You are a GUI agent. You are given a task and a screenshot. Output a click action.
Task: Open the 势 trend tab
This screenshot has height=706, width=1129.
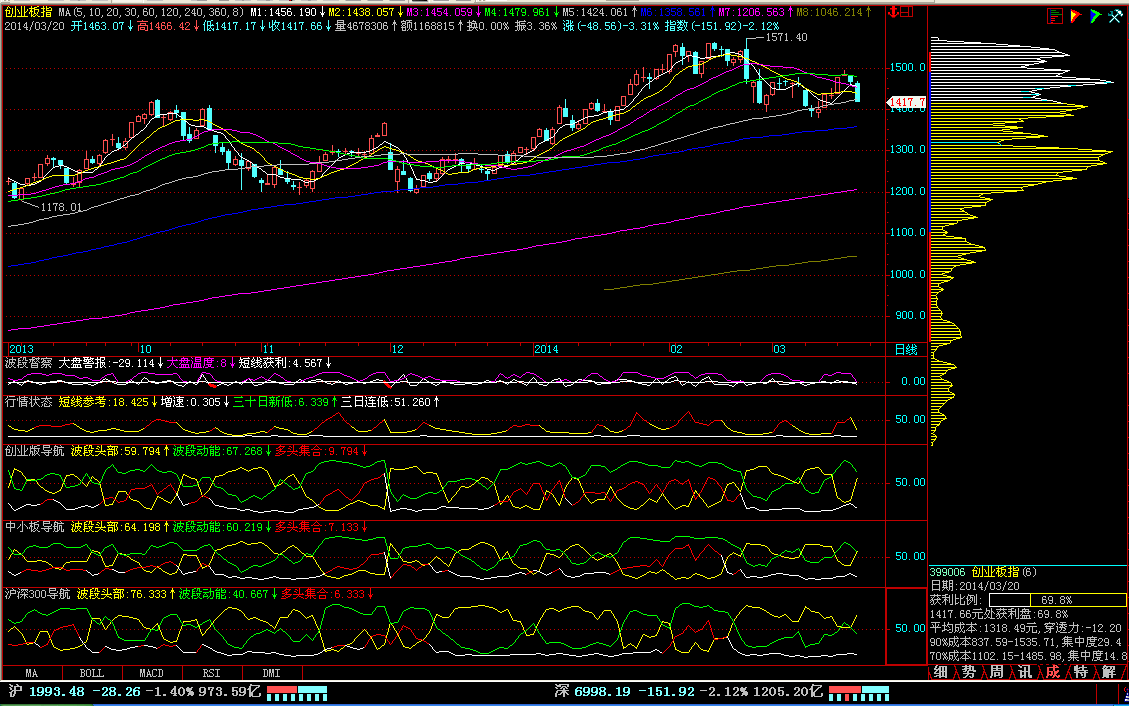coord(968,672)
